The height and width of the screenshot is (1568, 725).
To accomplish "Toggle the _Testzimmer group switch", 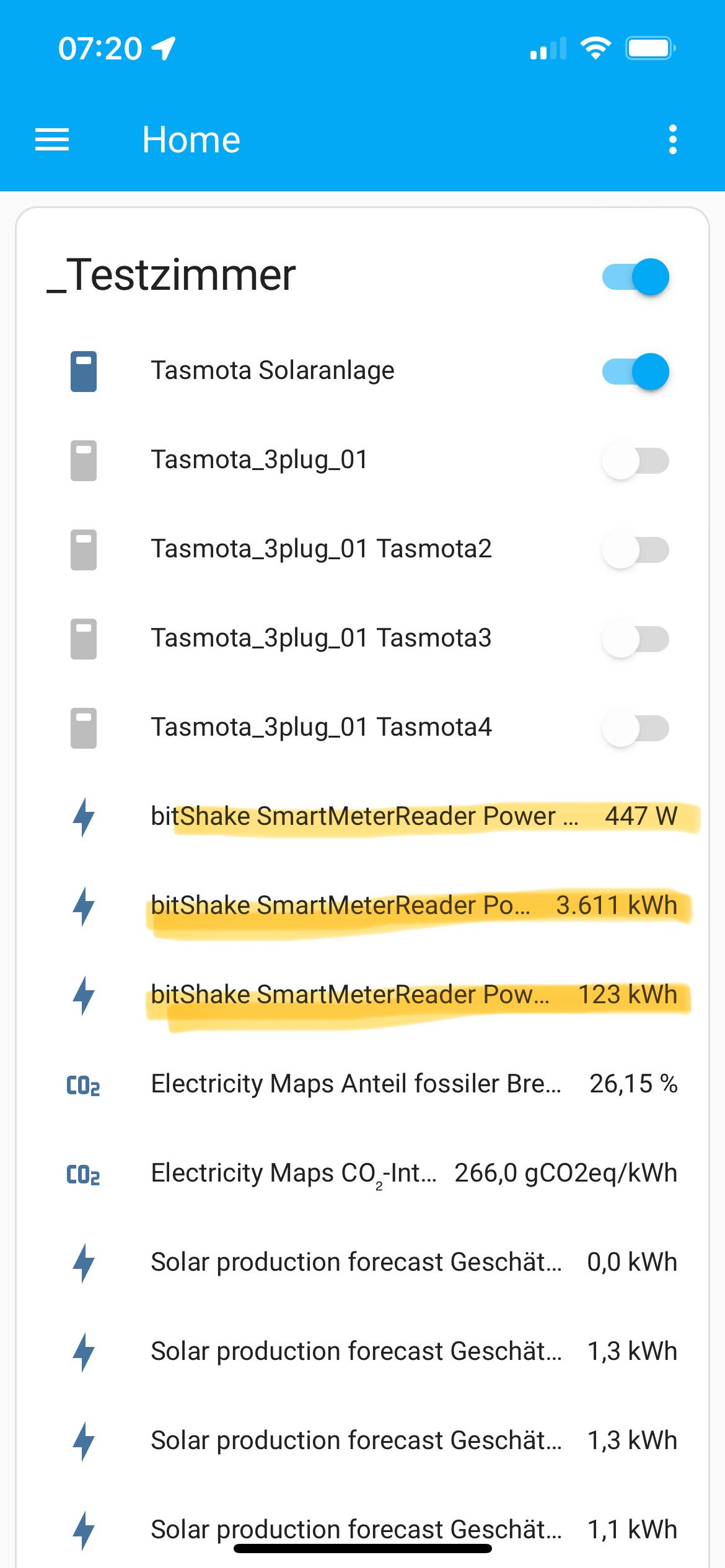I will point(636,277).
